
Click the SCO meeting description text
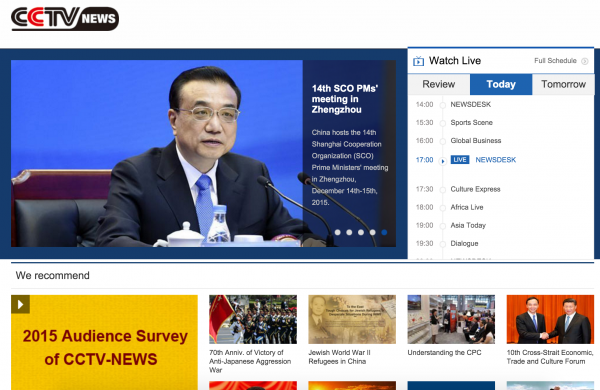350,167
